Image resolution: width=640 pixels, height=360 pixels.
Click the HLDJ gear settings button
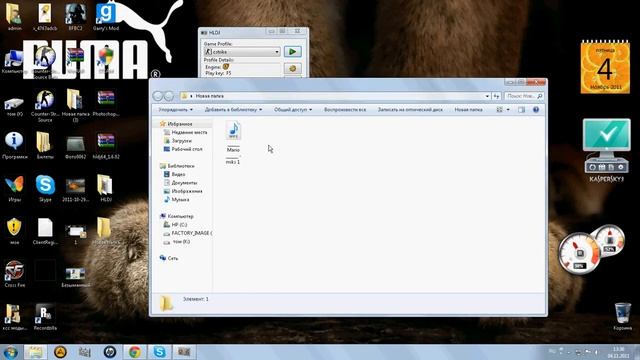click(293, 69)
